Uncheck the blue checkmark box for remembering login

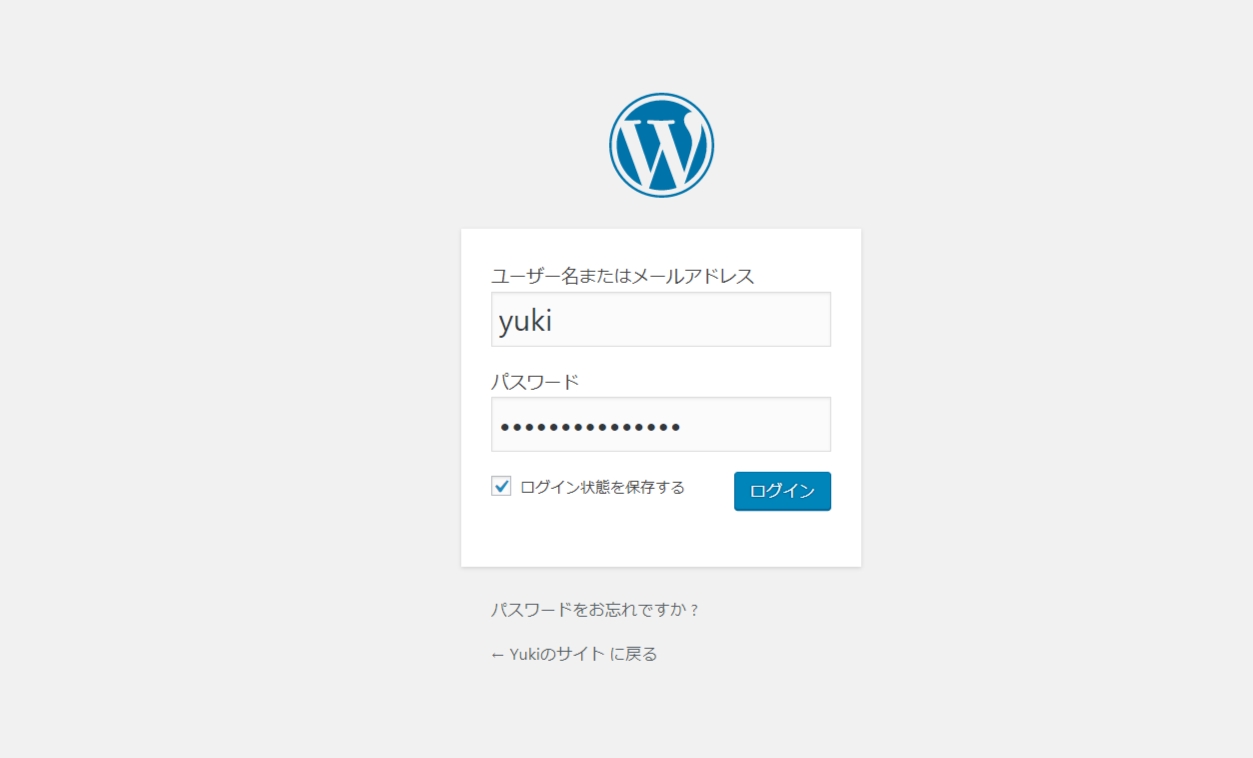pyautogui.click(x=501, y=487)
